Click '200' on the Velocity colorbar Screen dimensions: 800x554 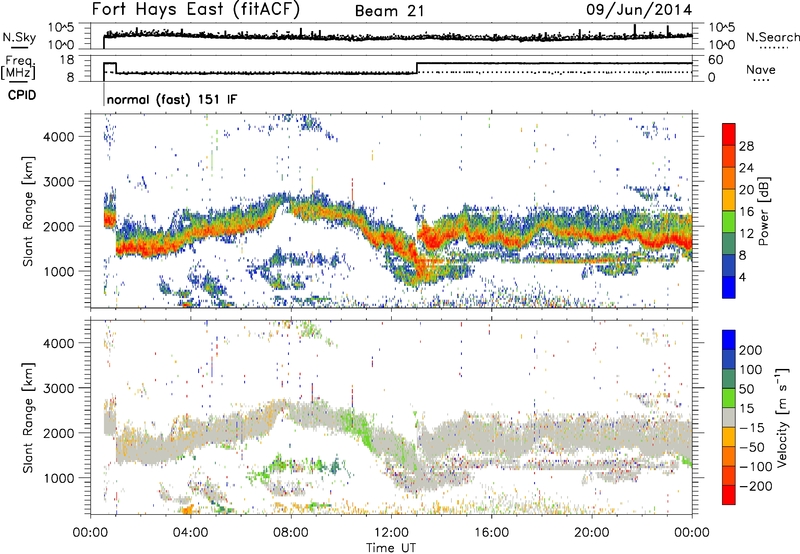(751, 350)
